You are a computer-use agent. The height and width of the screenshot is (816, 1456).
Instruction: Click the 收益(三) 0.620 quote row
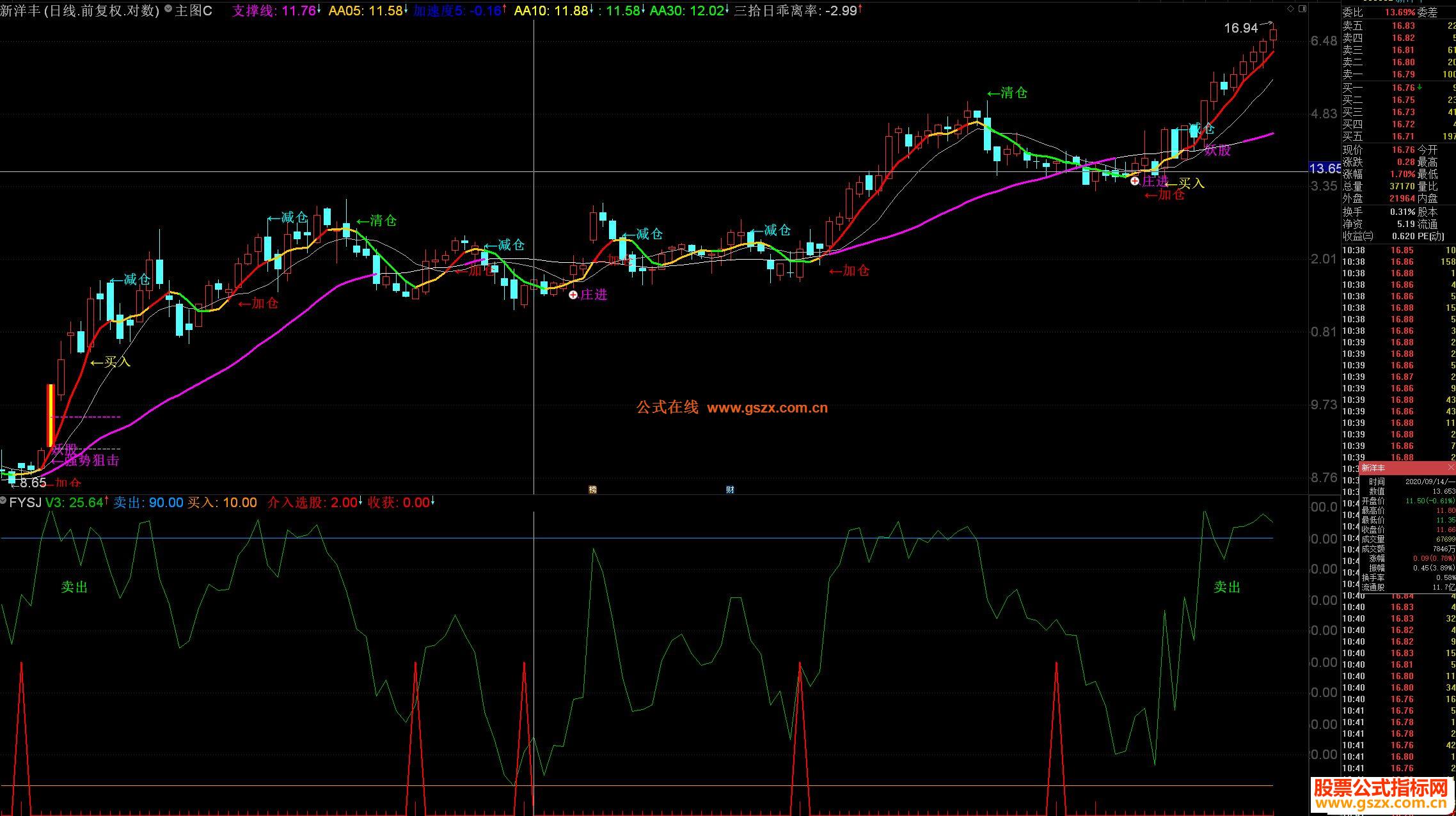1378,236
